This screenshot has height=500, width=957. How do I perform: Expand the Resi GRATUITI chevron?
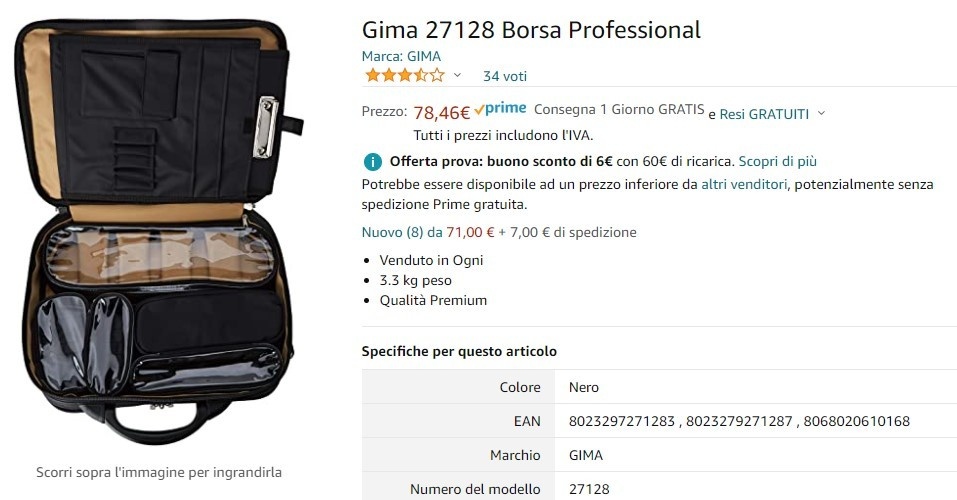coord(821,113)
